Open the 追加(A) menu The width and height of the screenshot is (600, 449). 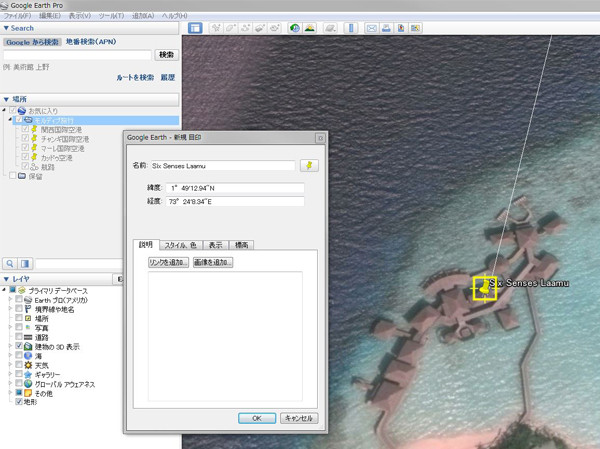pyautogui.click(x=143, y=16)
